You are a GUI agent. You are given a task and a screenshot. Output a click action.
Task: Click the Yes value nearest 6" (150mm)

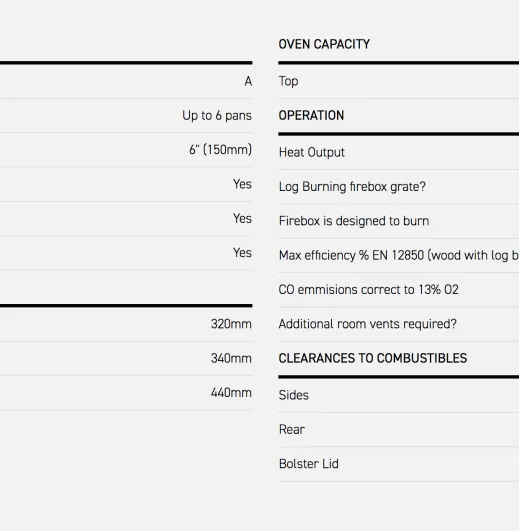coord(242,184)
